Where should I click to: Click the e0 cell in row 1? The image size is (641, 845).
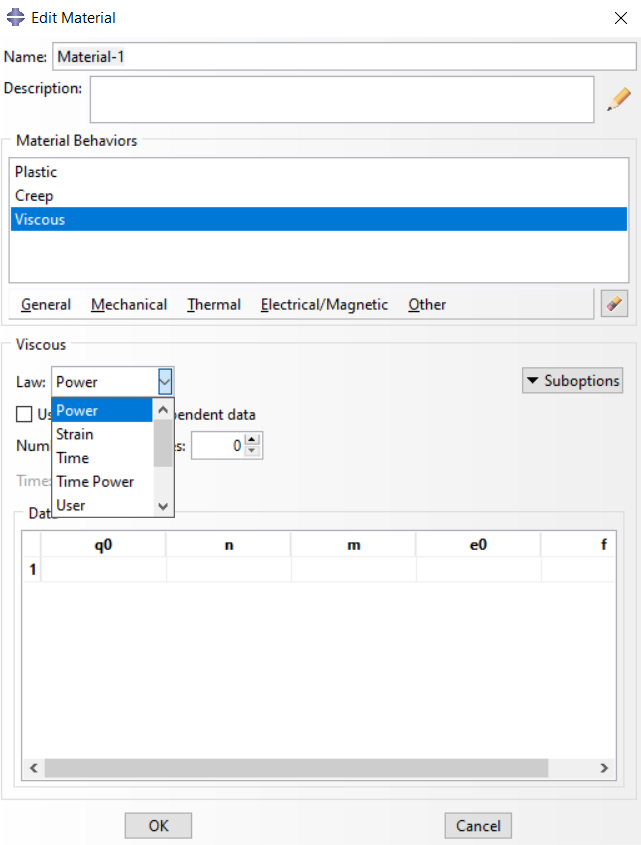tap(479, 569)
